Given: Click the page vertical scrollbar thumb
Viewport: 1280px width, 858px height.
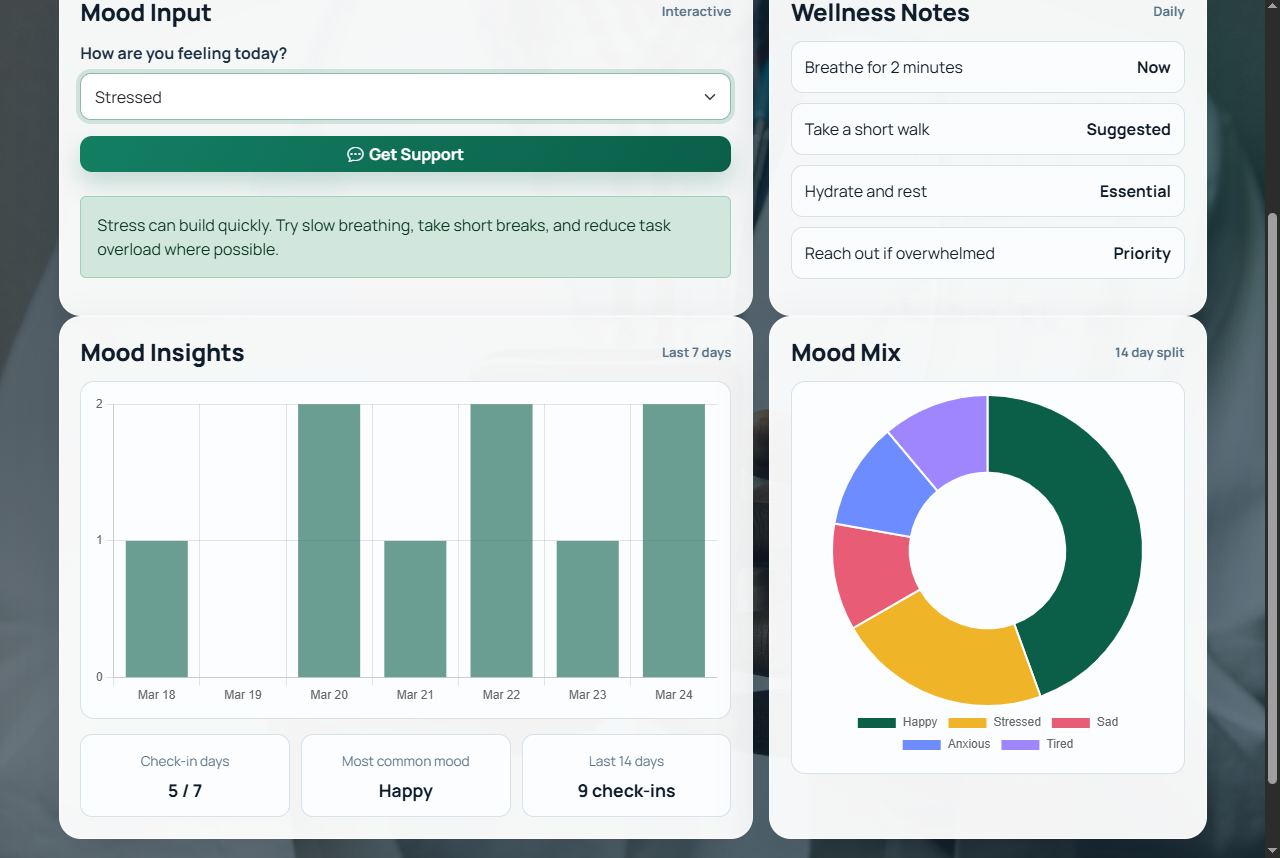Looking at the screenshot, I should pos(1272,498).
